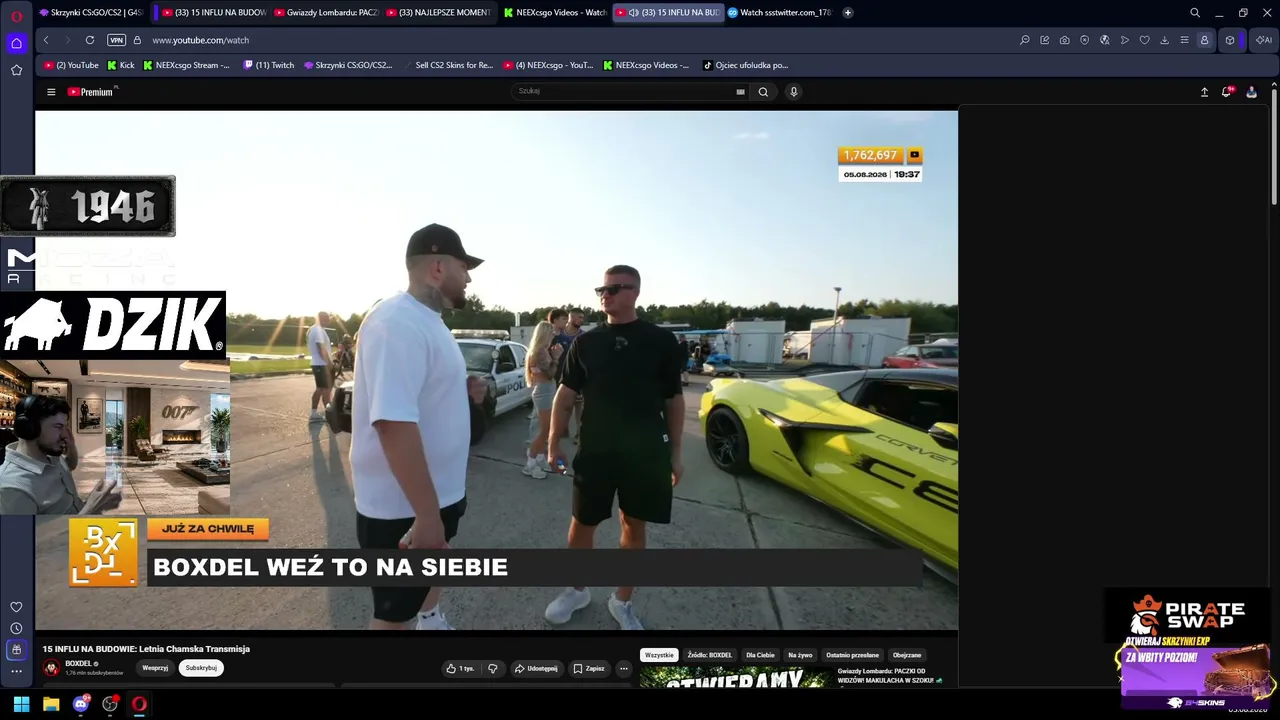The width and height of the screenshot is (1280, 720).
Task: Switch to NAJLEPSZE MOMENTY tab
Action: 440,13
